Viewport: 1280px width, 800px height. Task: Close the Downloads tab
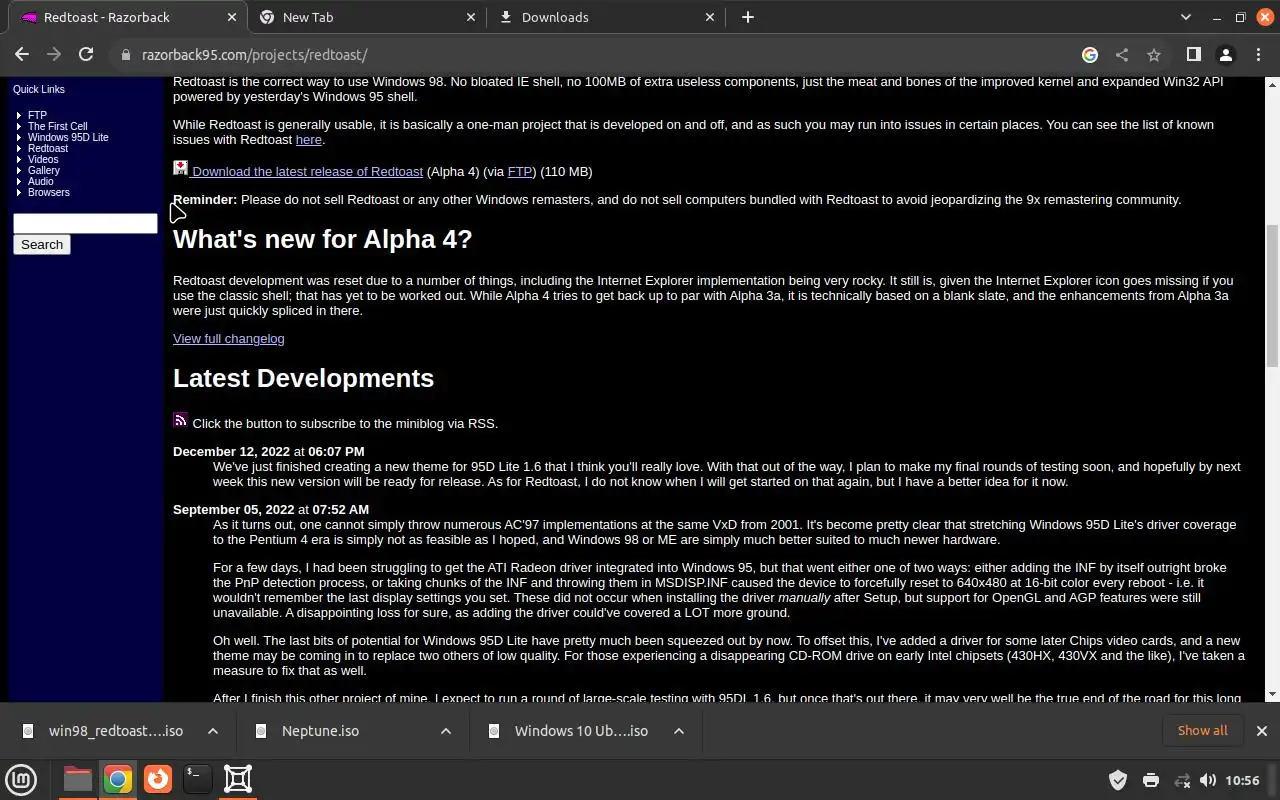point(710,17)
